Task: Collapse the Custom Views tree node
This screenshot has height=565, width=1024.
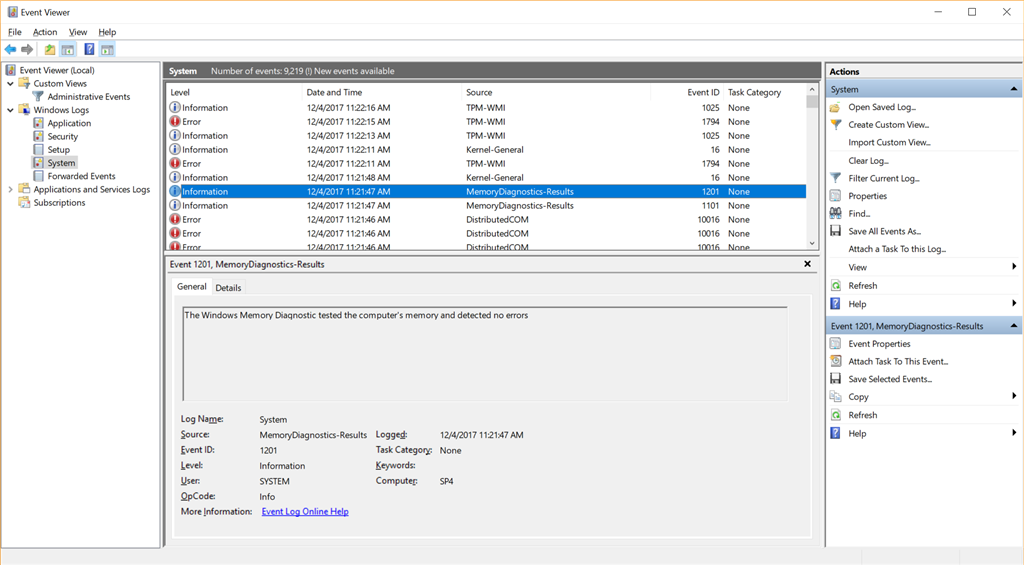Action: 10,84
